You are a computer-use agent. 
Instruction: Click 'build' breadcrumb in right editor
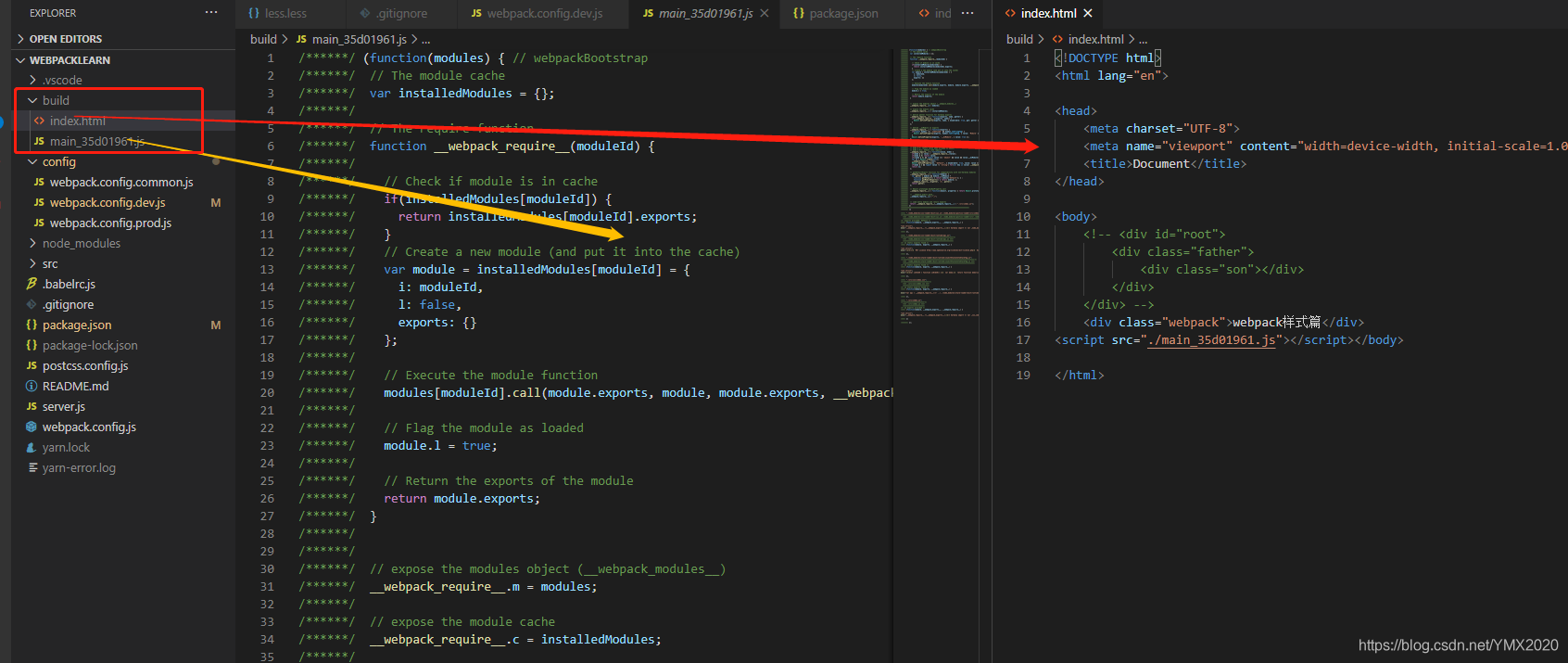point(1019,39)
